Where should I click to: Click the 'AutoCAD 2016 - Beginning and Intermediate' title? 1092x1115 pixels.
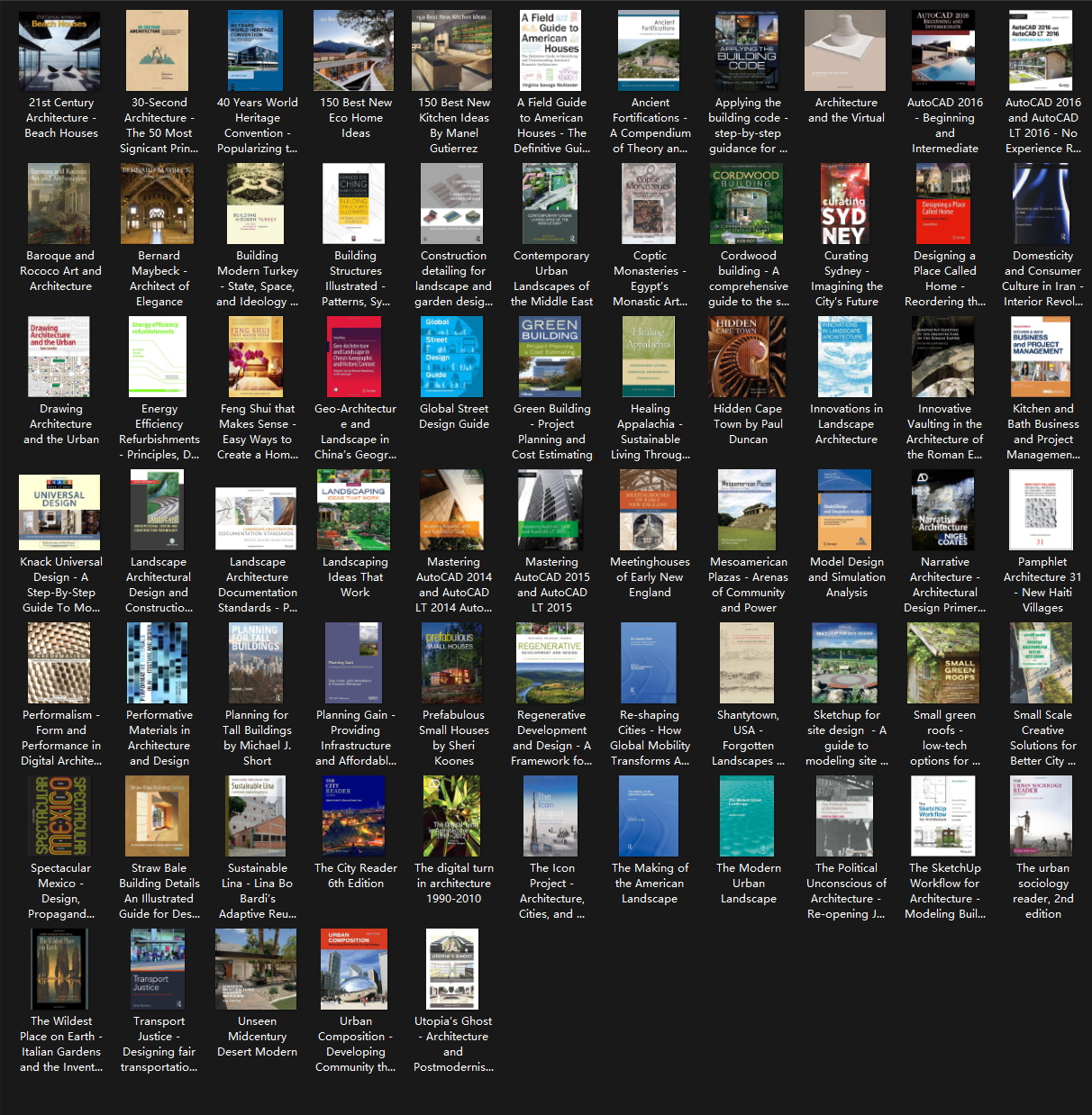point(944,125)
